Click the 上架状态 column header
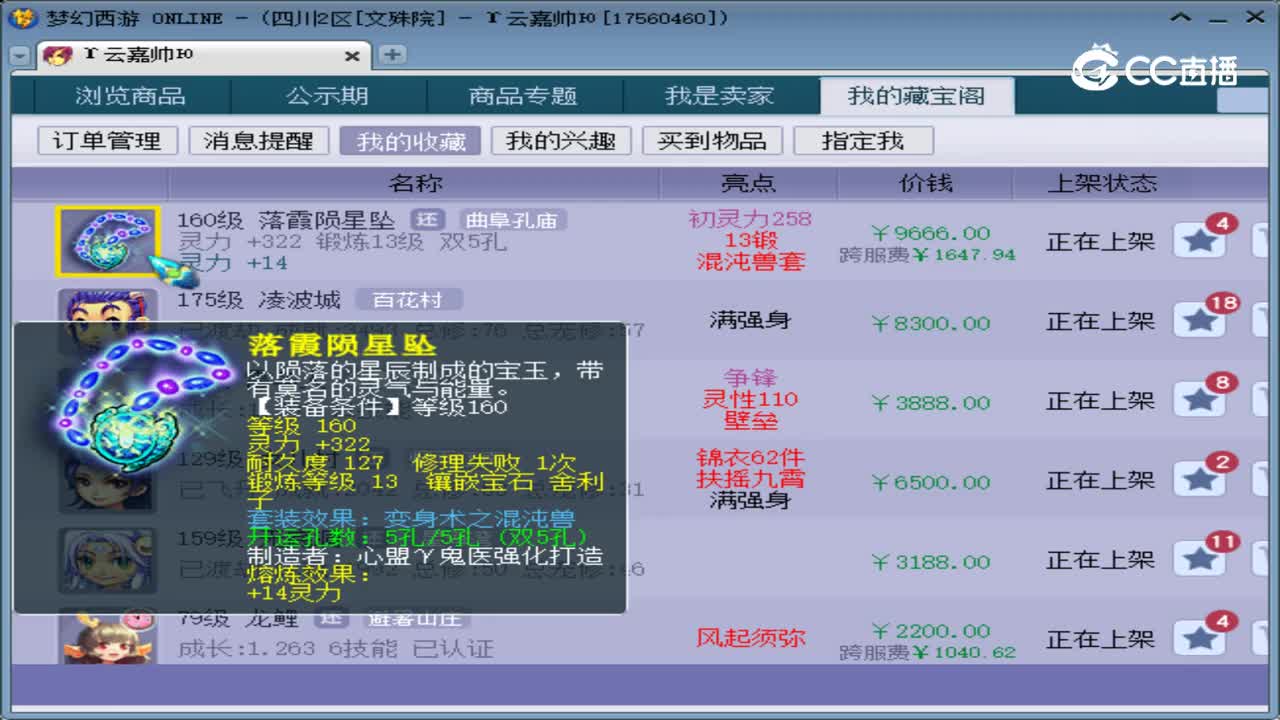This screenshot has width=1280, height=720. point(1101,183)
